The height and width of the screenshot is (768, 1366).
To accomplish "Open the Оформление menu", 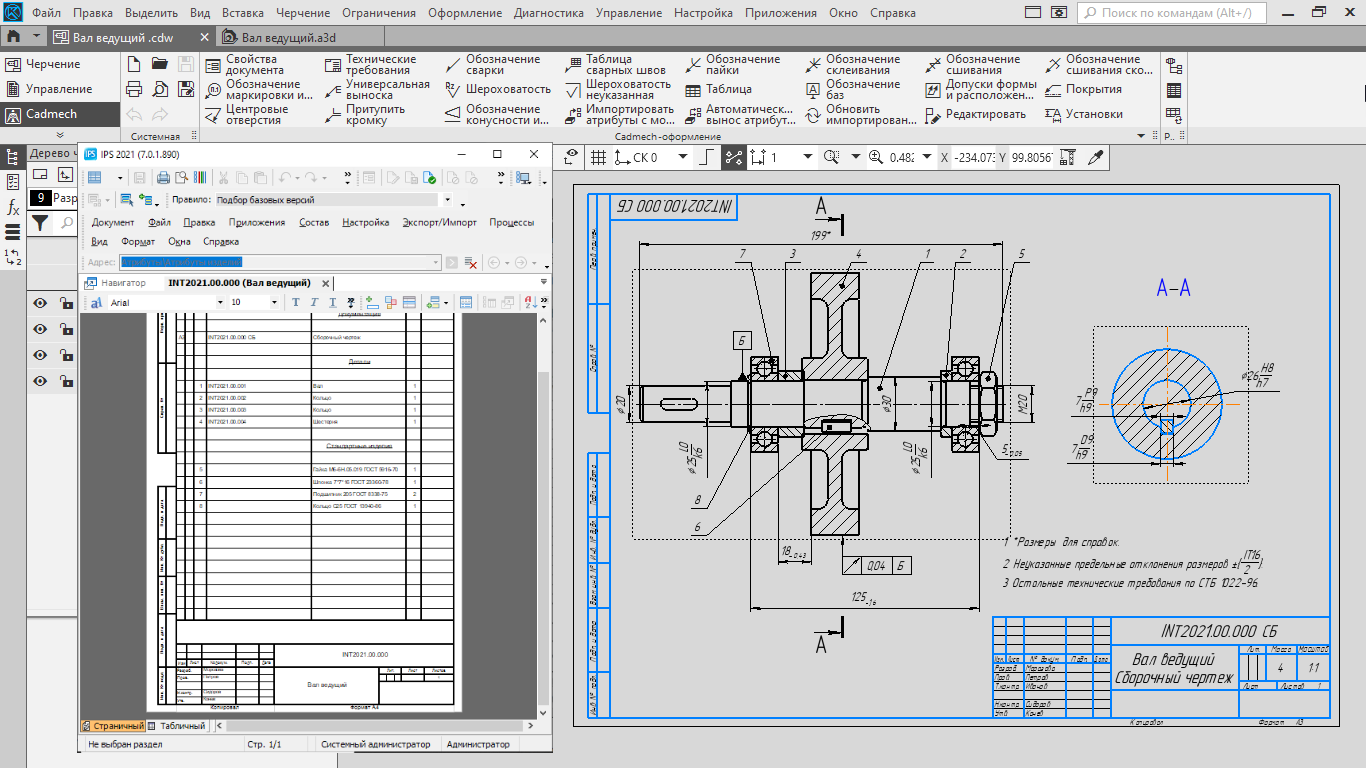I will tap(464, 13).
